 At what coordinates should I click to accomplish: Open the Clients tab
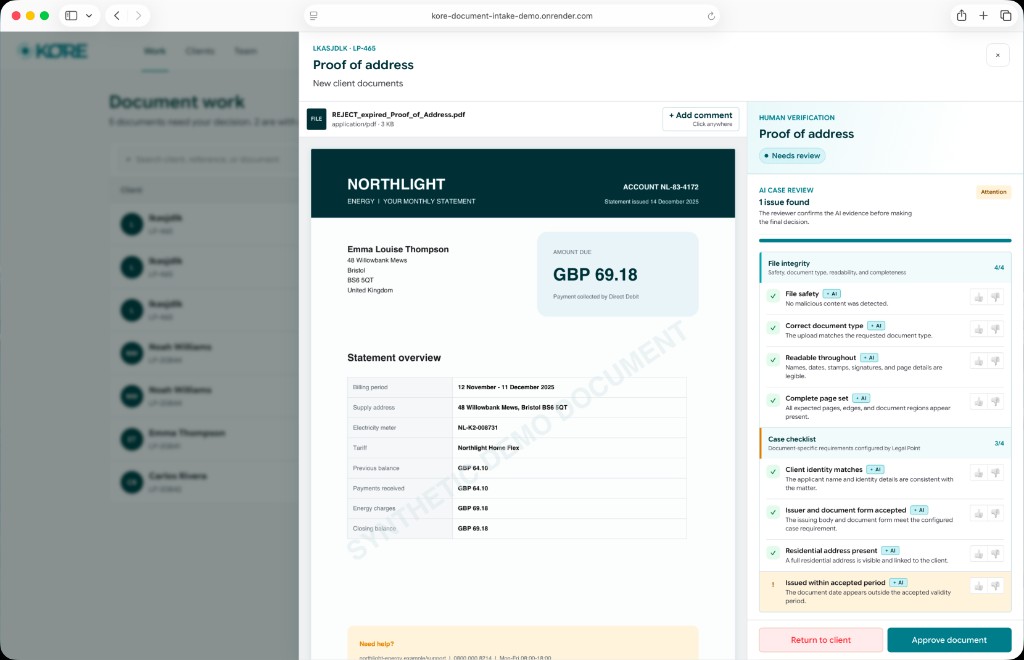pos(200,51)
